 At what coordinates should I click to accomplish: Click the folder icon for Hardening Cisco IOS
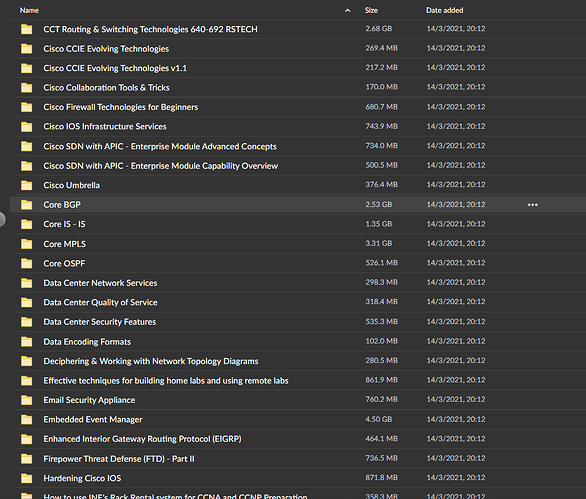pos(27,478)
